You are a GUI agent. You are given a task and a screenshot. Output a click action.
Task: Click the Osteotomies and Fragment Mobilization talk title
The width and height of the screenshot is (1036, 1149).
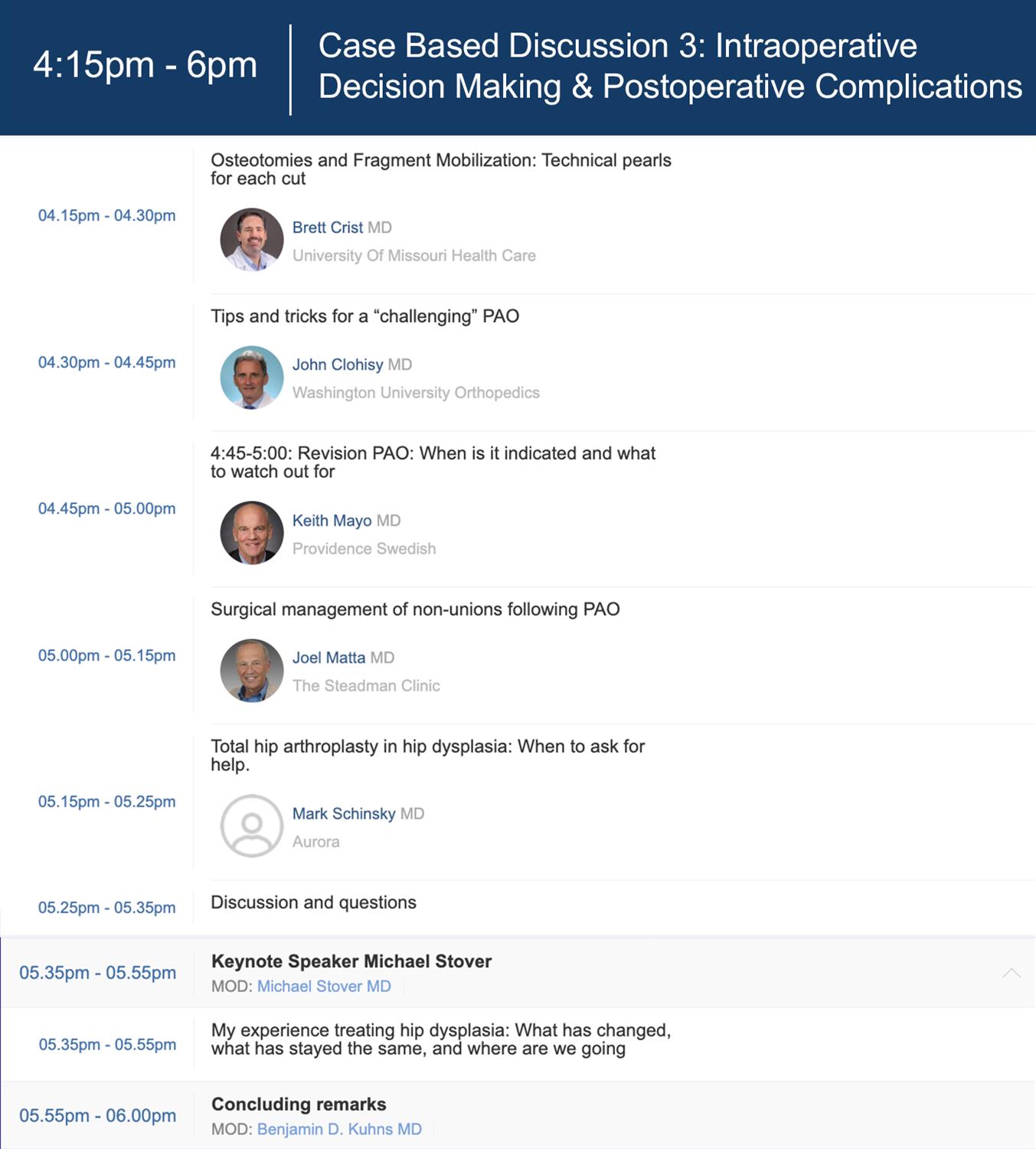coord(440,169)
